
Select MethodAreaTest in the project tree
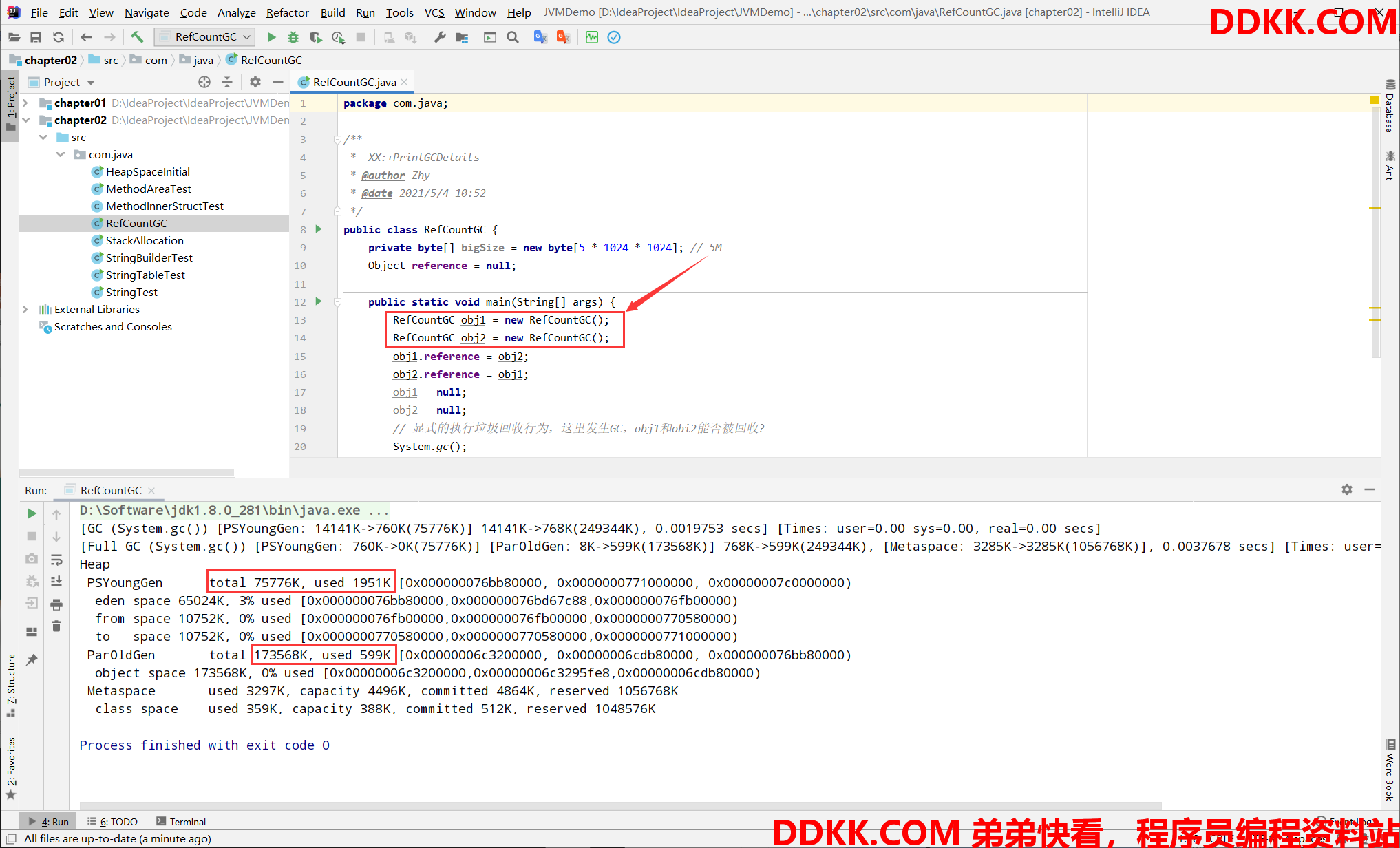148,189
